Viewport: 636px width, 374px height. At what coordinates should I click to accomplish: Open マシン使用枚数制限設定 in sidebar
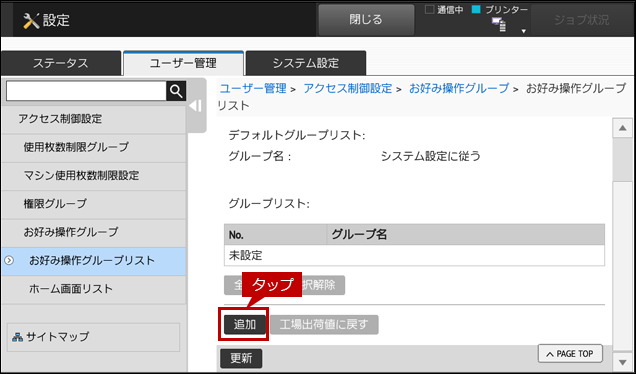[93, 176]
